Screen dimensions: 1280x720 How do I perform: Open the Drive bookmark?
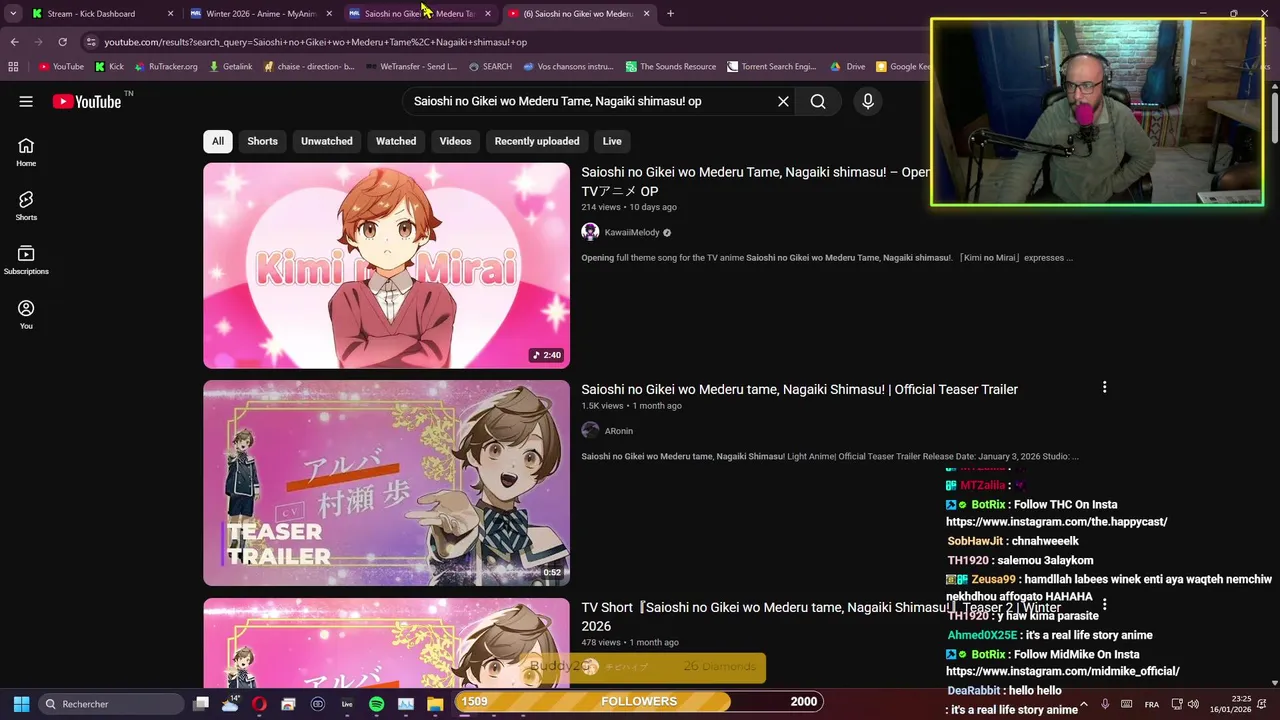[848, 67]
